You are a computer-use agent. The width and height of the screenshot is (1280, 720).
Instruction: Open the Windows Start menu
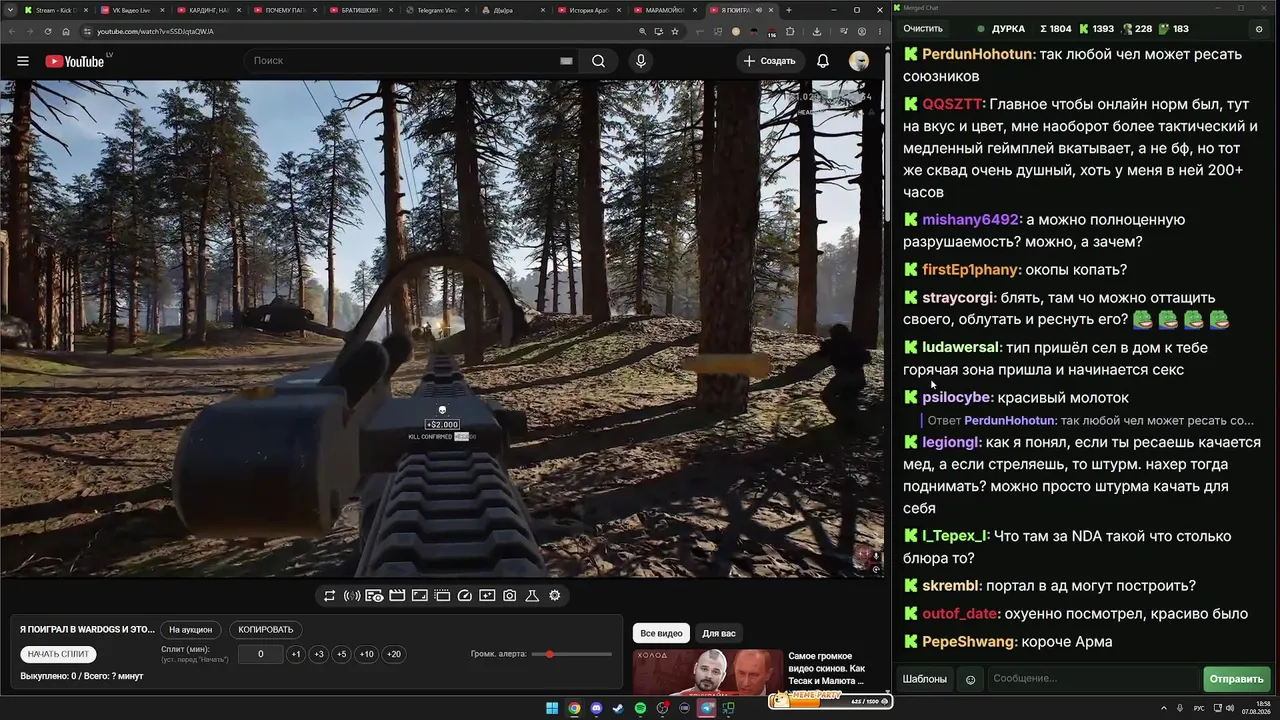tap(552, 709)
